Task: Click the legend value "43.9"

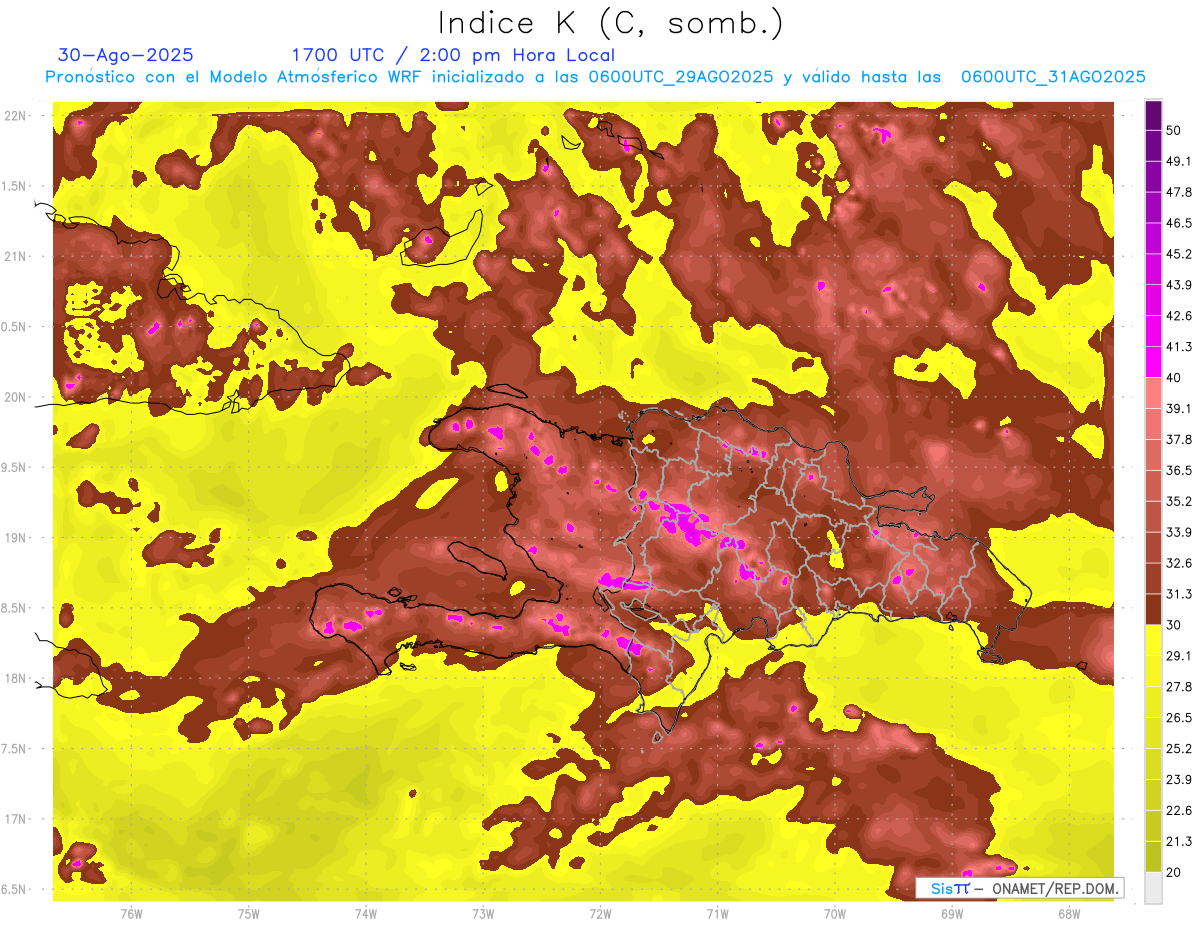Action: coord(1179,285)
